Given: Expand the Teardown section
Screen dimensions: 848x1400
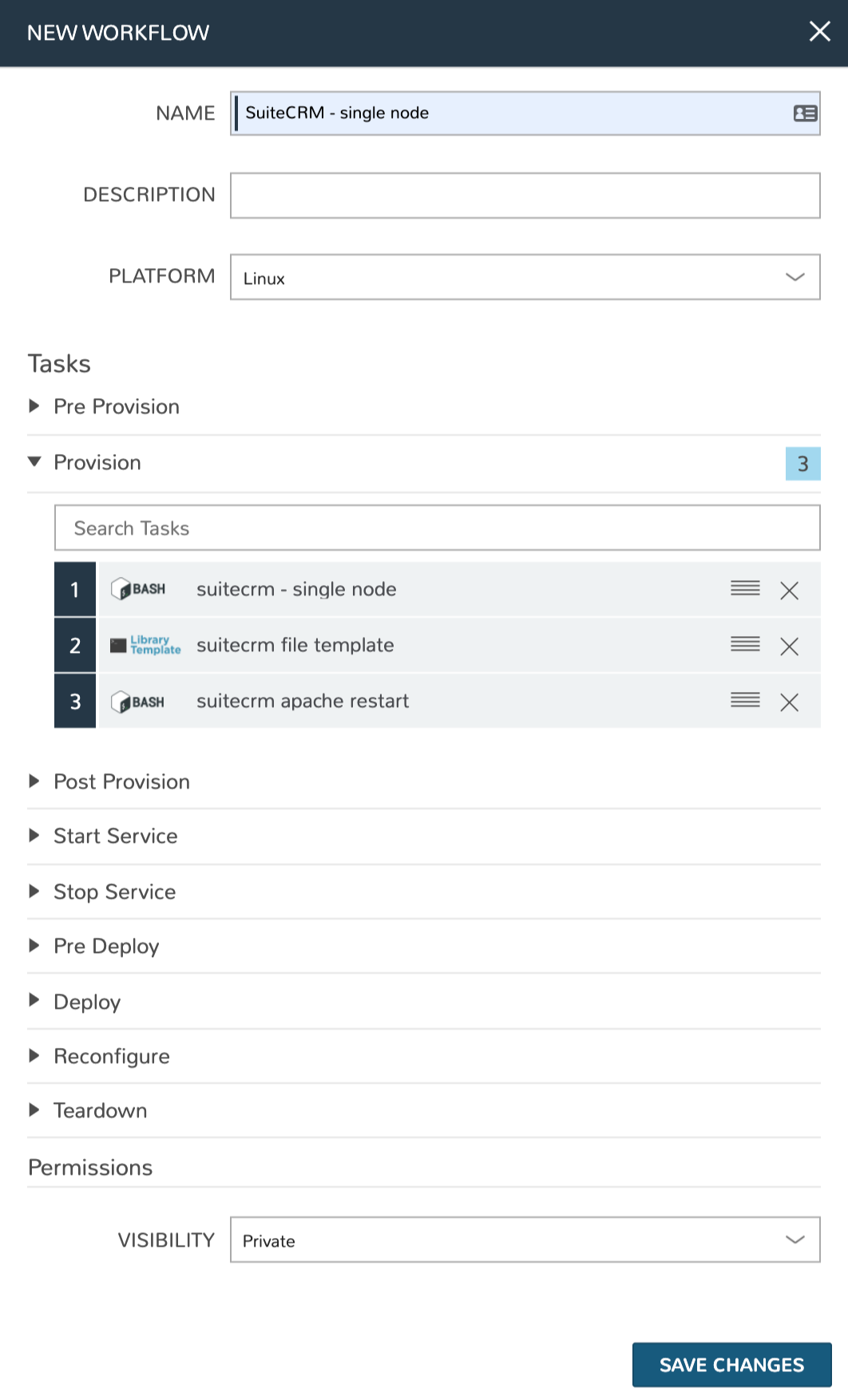Looking at the screenshot, I should click(x=35, y=1110).
